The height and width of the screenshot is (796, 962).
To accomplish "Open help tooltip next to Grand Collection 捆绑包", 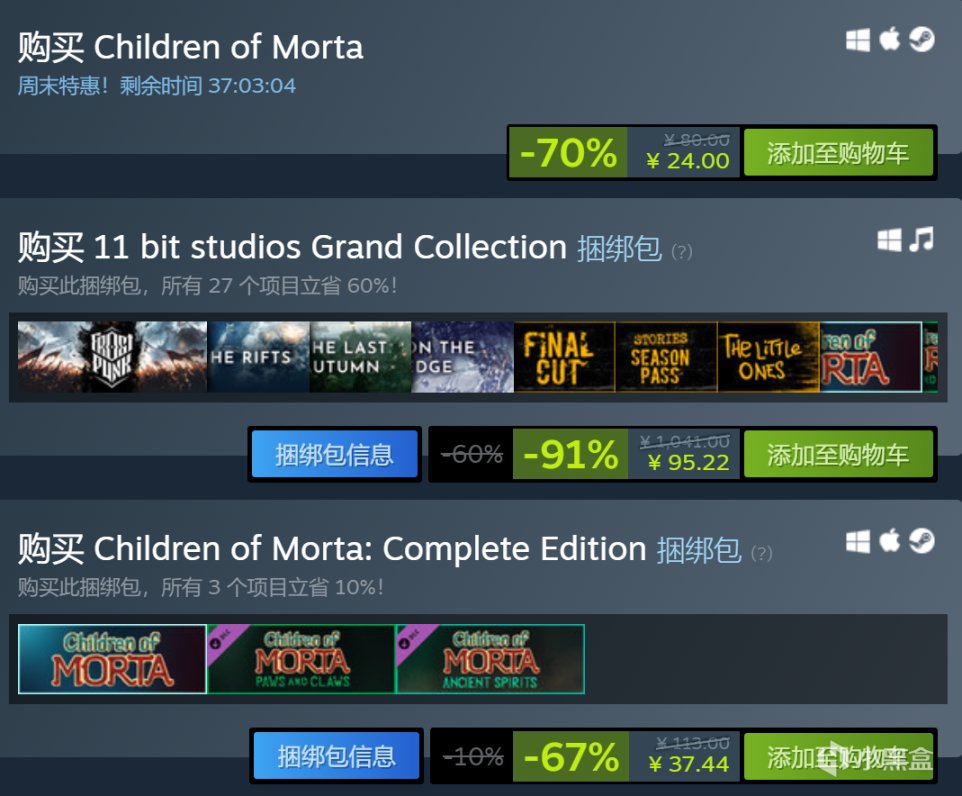I will point(681,251).
